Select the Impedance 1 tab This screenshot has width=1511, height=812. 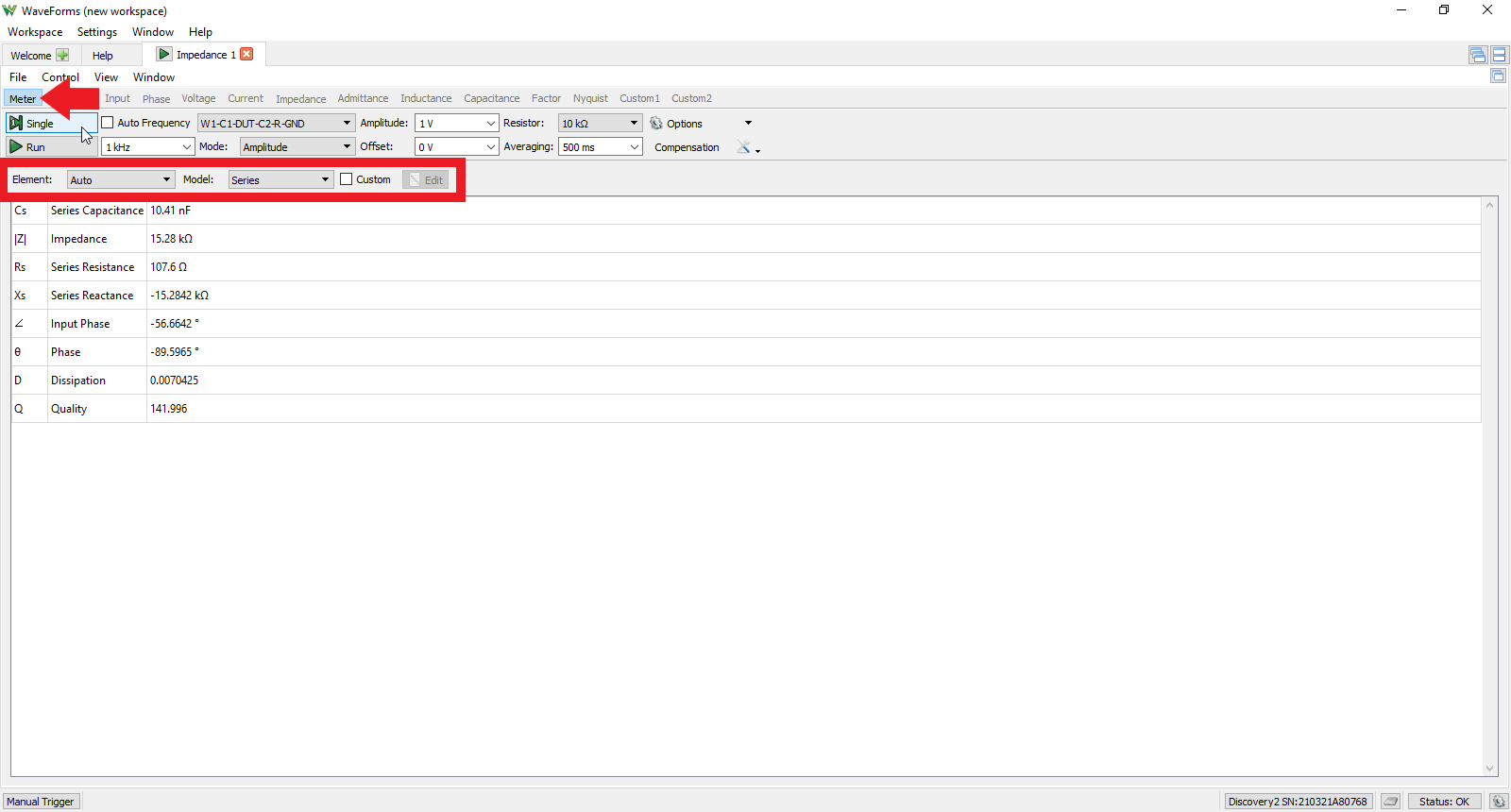tap(205, 54)
